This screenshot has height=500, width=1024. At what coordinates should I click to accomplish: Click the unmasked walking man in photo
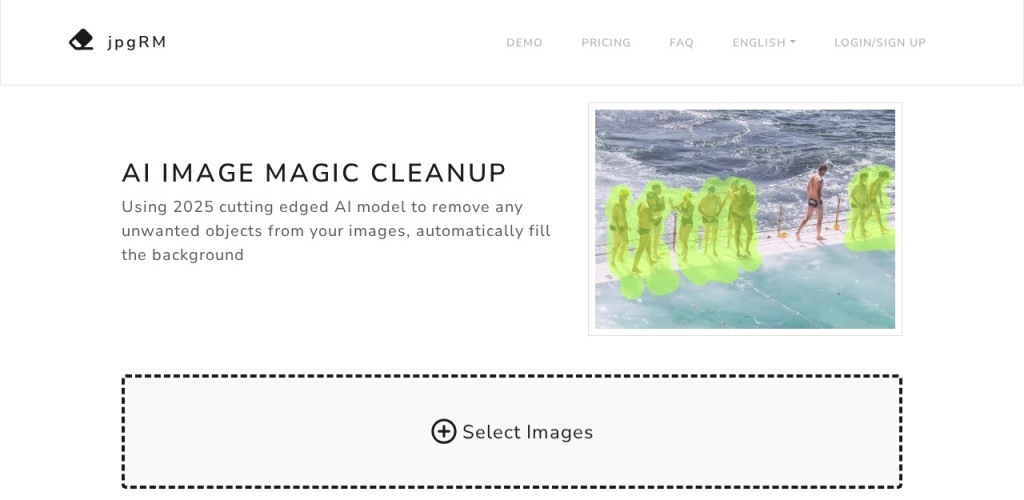tap(813, 202)
